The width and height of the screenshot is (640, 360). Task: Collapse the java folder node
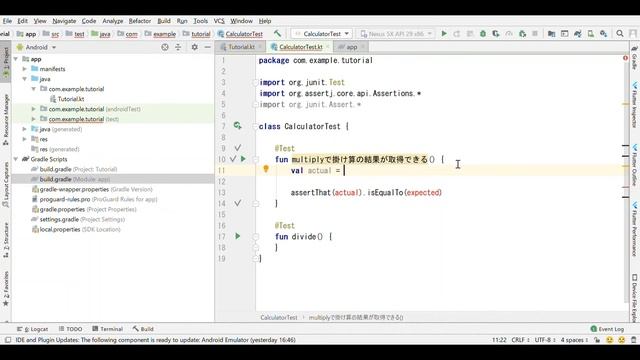click(25, 79)
